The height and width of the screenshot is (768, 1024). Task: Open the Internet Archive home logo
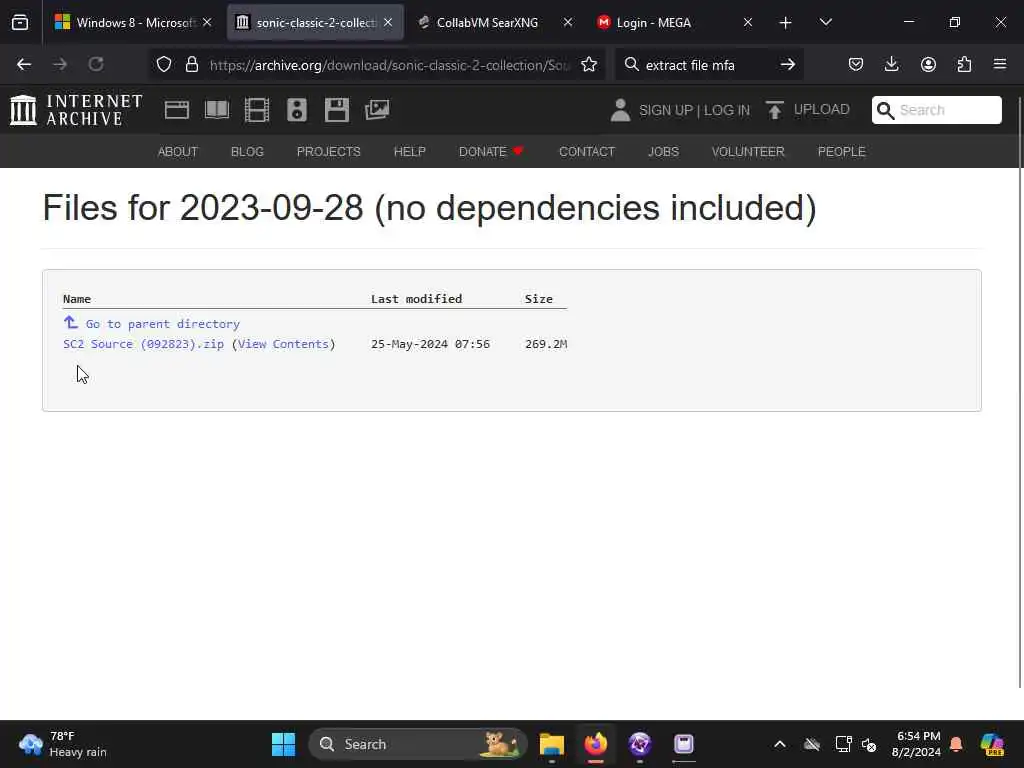(x=76, y=110)
